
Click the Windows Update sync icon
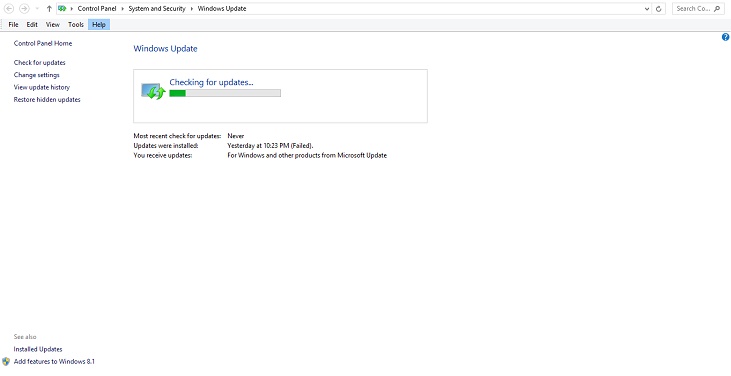[x=153, y=91]
